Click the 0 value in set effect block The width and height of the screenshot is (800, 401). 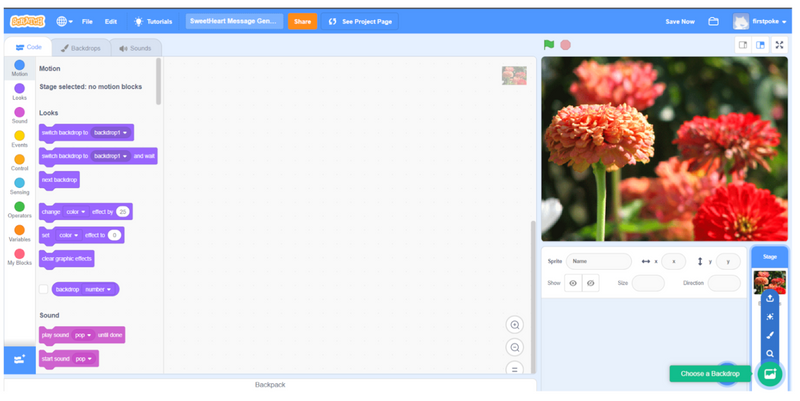(115, 235)
